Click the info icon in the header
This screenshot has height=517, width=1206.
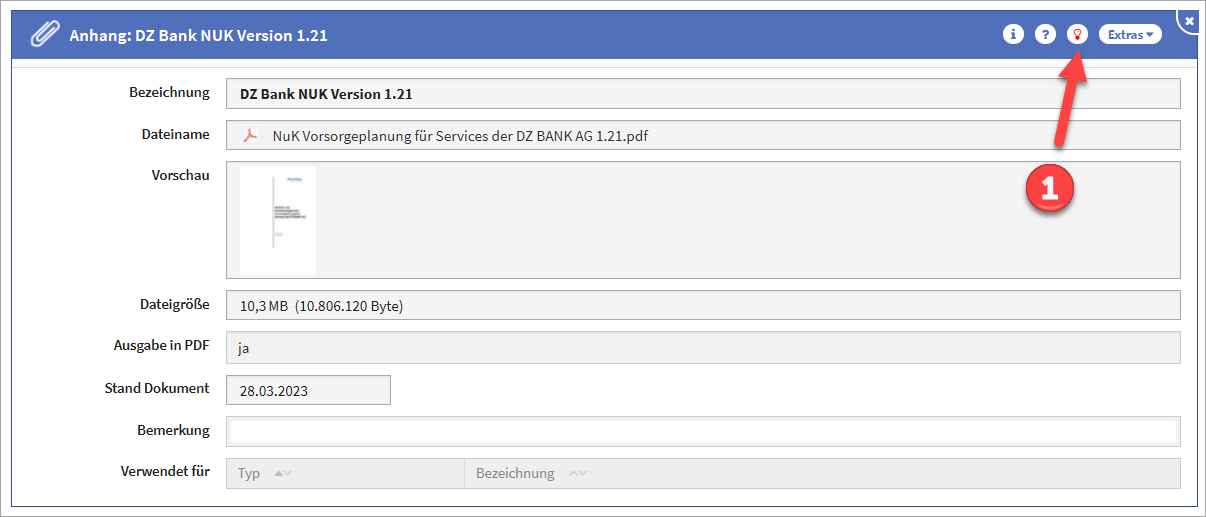1013,35
